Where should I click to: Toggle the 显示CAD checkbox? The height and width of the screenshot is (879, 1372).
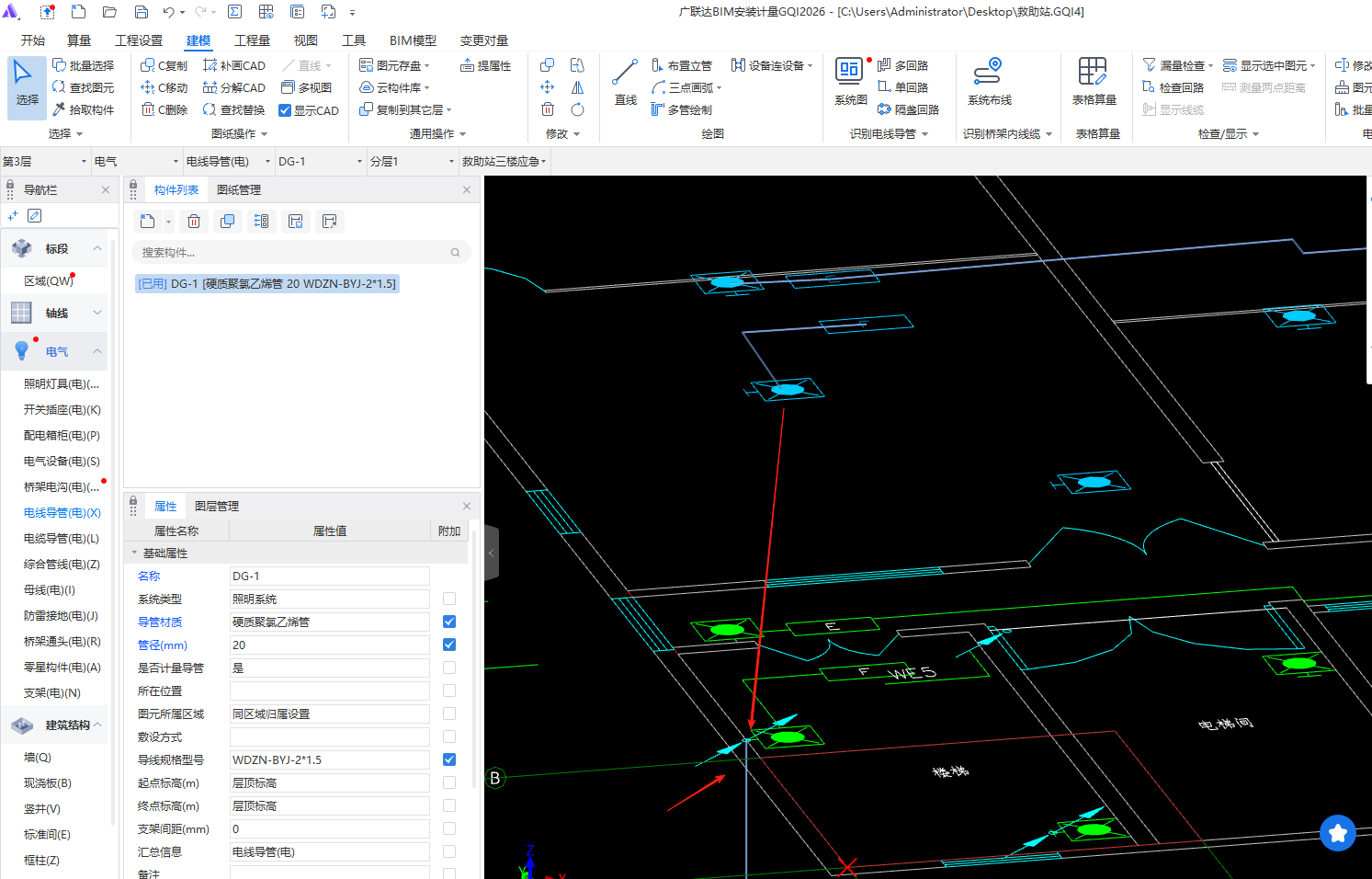pyautogui.click(x=285, y=110)
